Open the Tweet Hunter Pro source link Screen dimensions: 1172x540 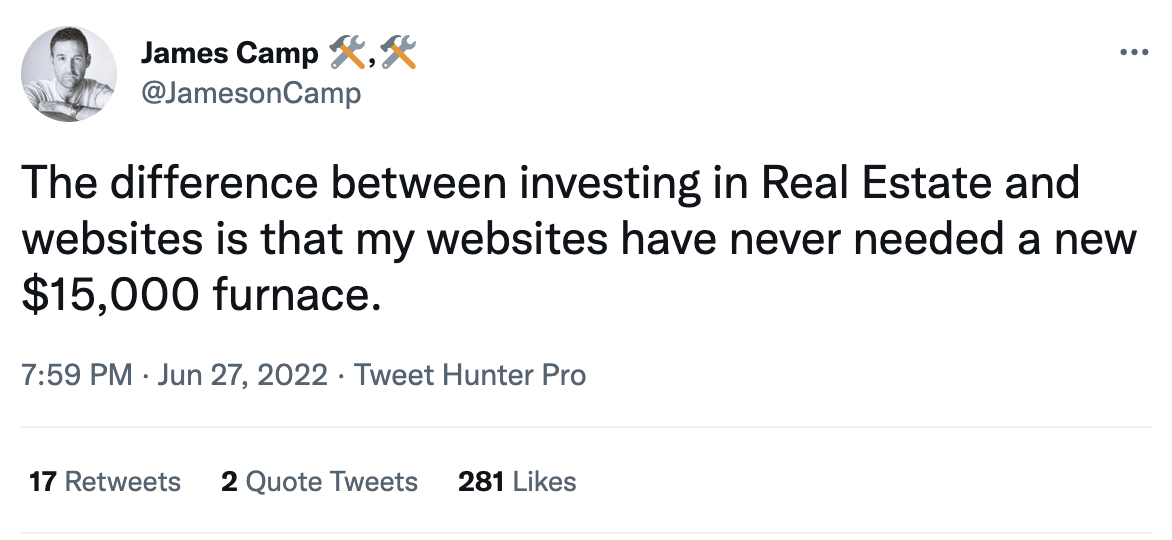coord(470,375)
